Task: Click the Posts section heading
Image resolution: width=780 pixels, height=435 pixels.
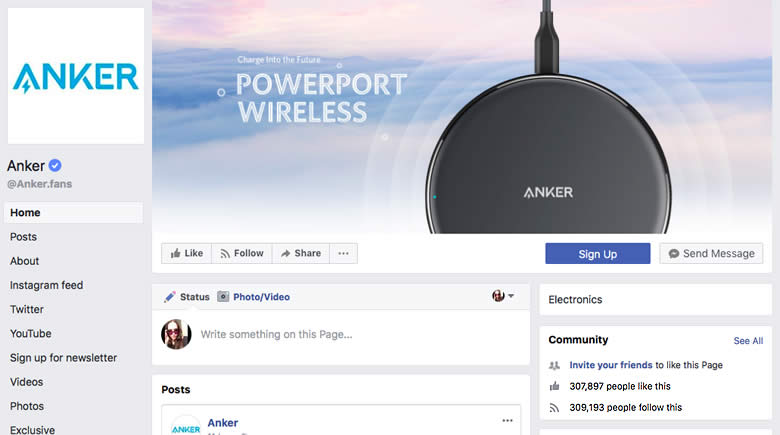Action: tap(176, 390)
